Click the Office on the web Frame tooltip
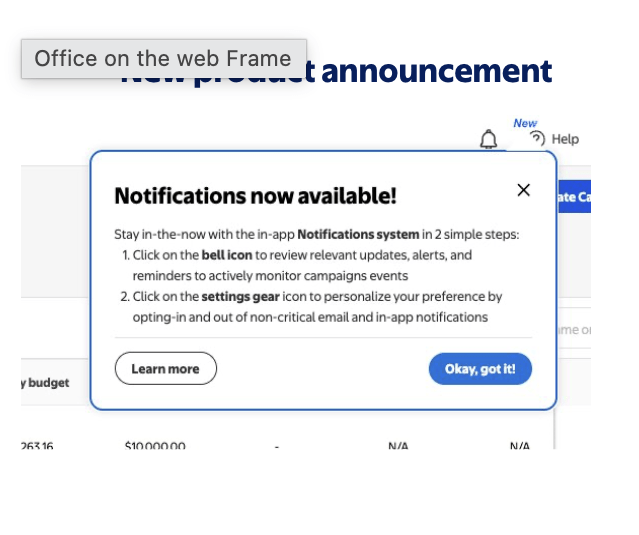This screenshot has width=639, height=535. tap(164, 59)
